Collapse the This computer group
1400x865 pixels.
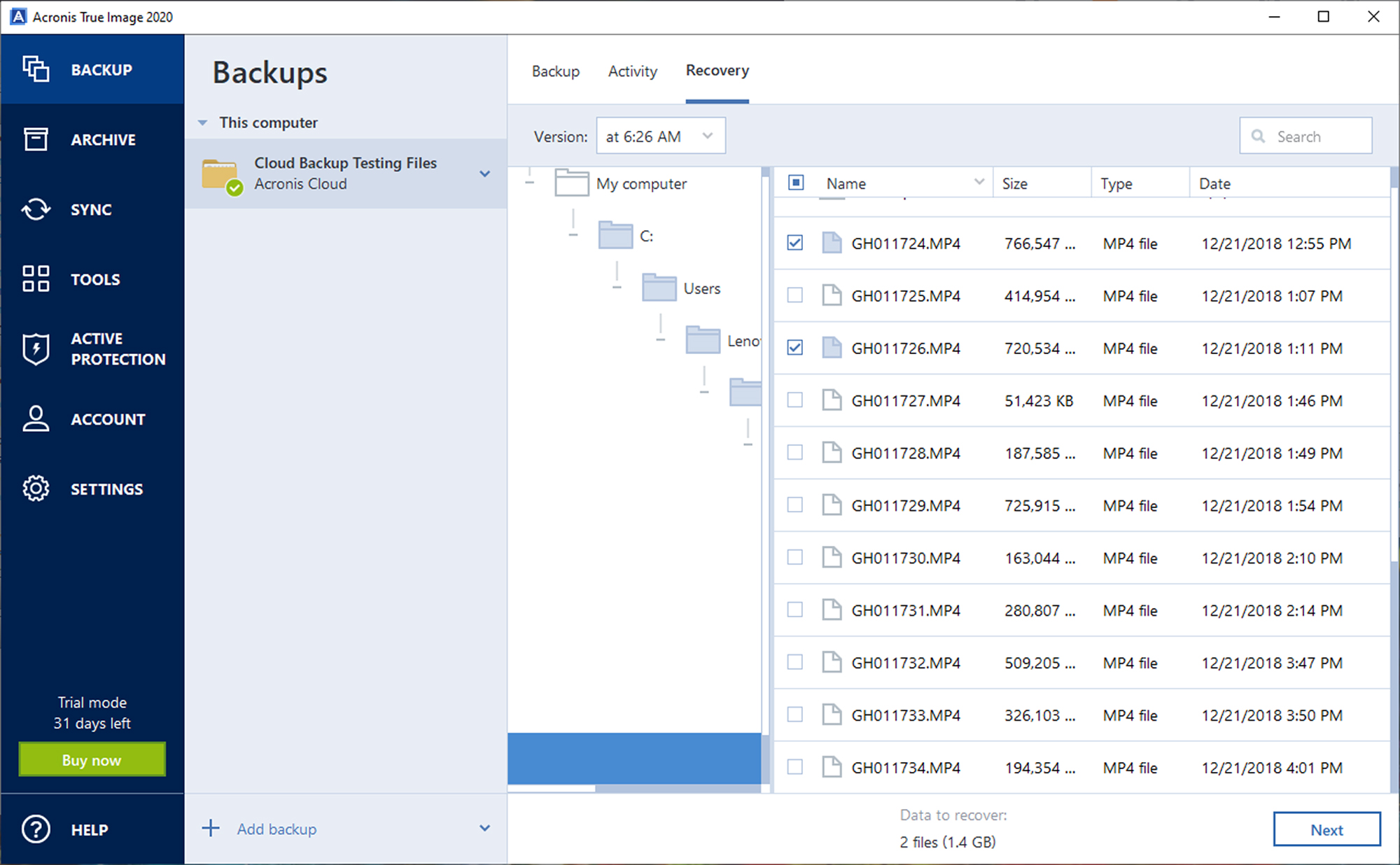pyautogui.click(x=202, y=122)
